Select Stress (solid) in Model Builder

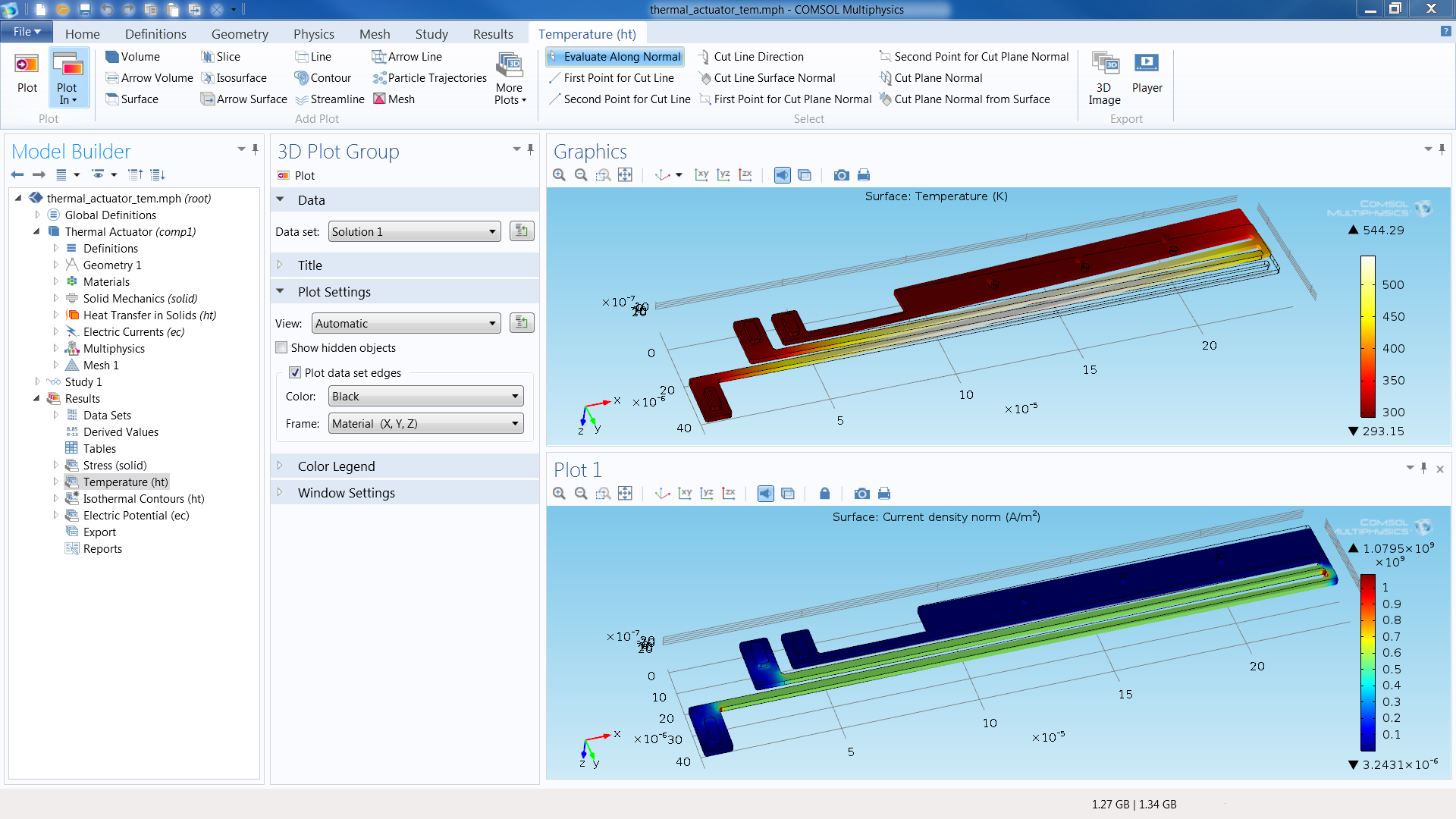tap(115, 466)
